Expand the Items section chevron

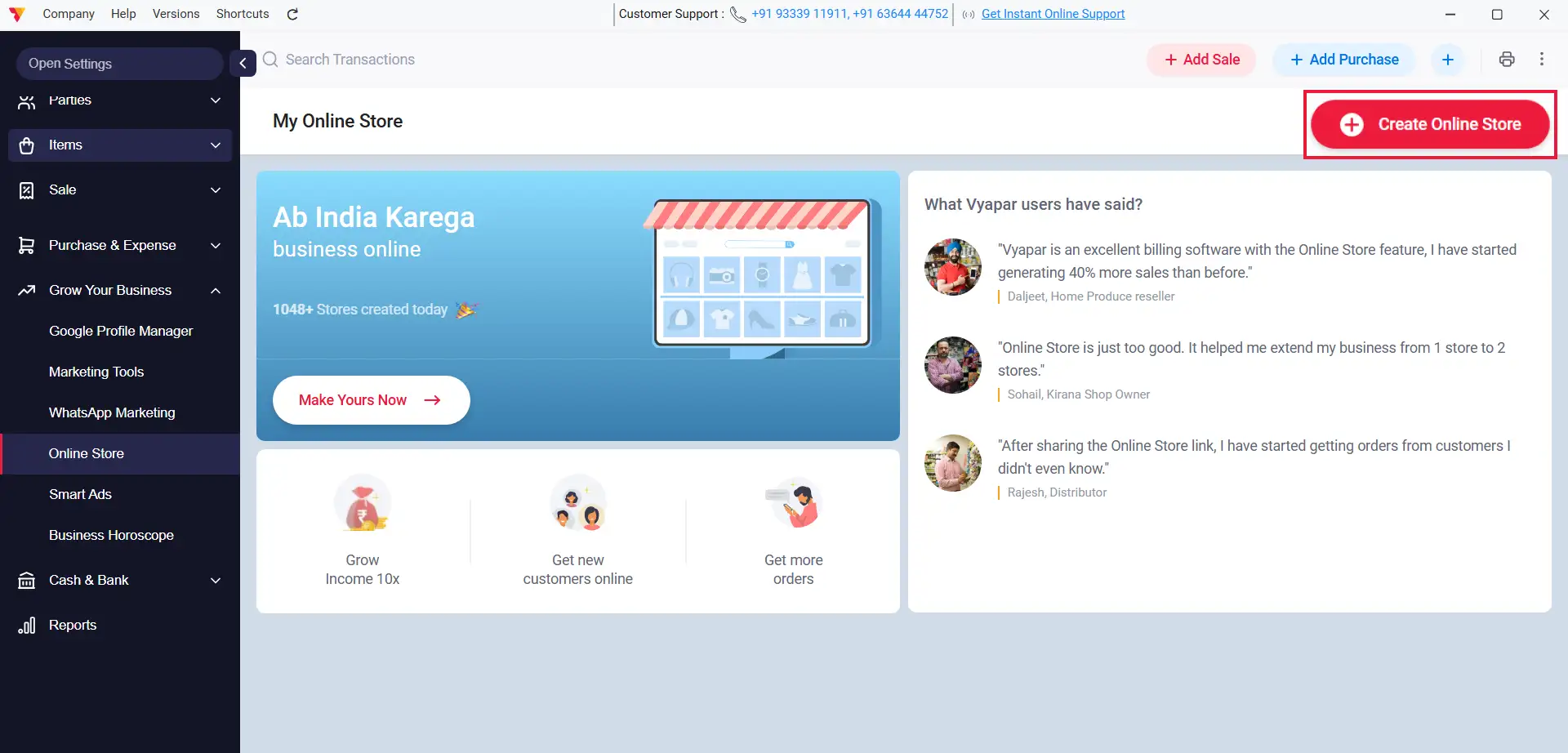click(x=216, y=145)
